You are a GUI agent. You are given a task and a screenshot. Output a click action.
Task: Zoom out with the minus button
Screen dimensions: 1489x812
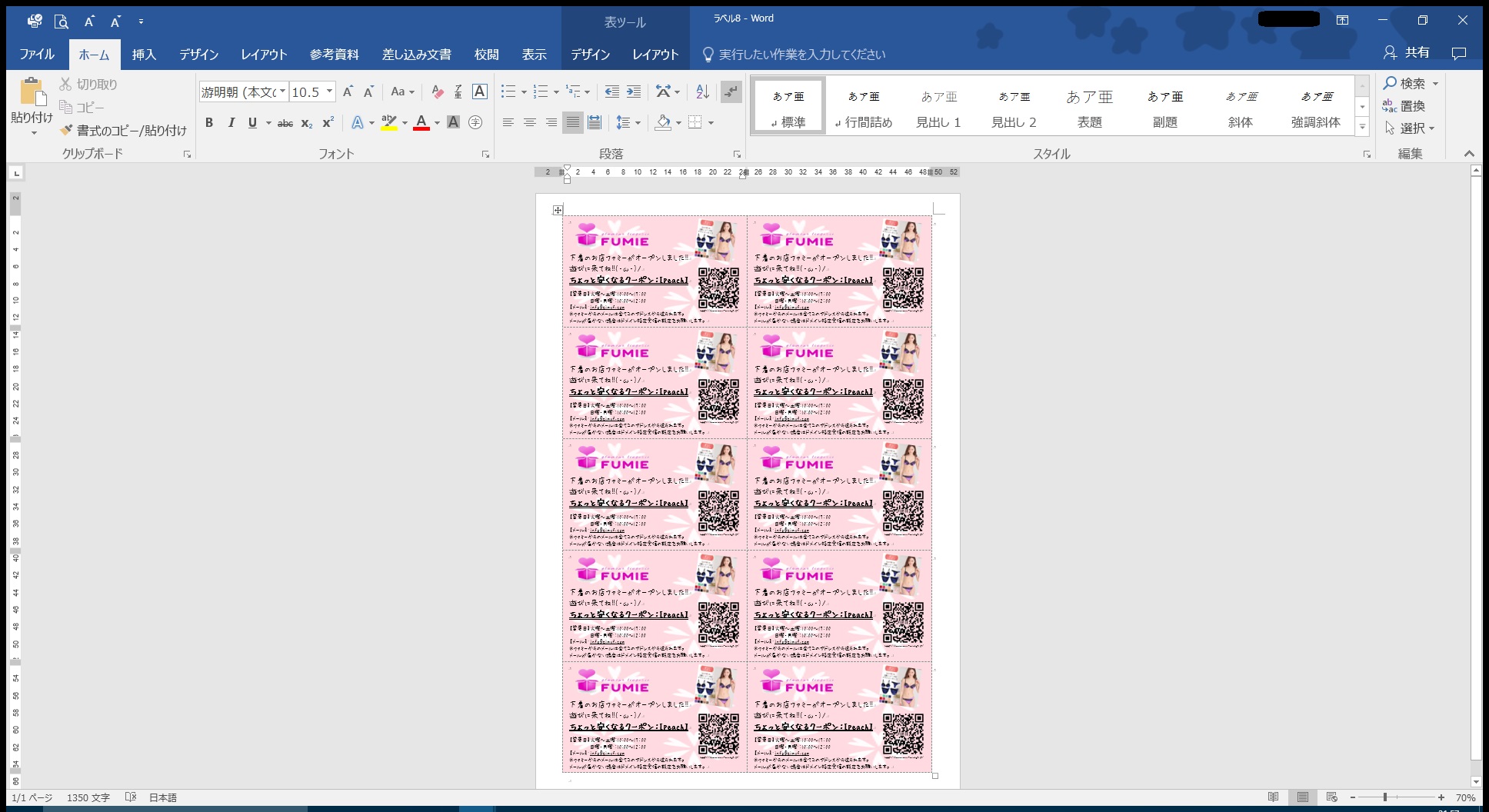coord(1353,797)
